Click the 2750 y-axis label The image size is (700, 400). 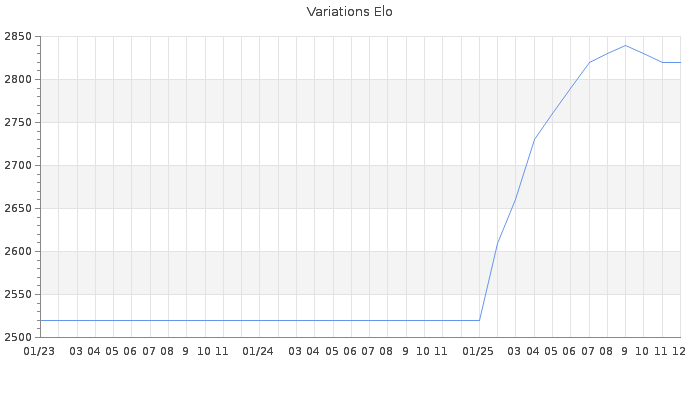pos(18,123)
